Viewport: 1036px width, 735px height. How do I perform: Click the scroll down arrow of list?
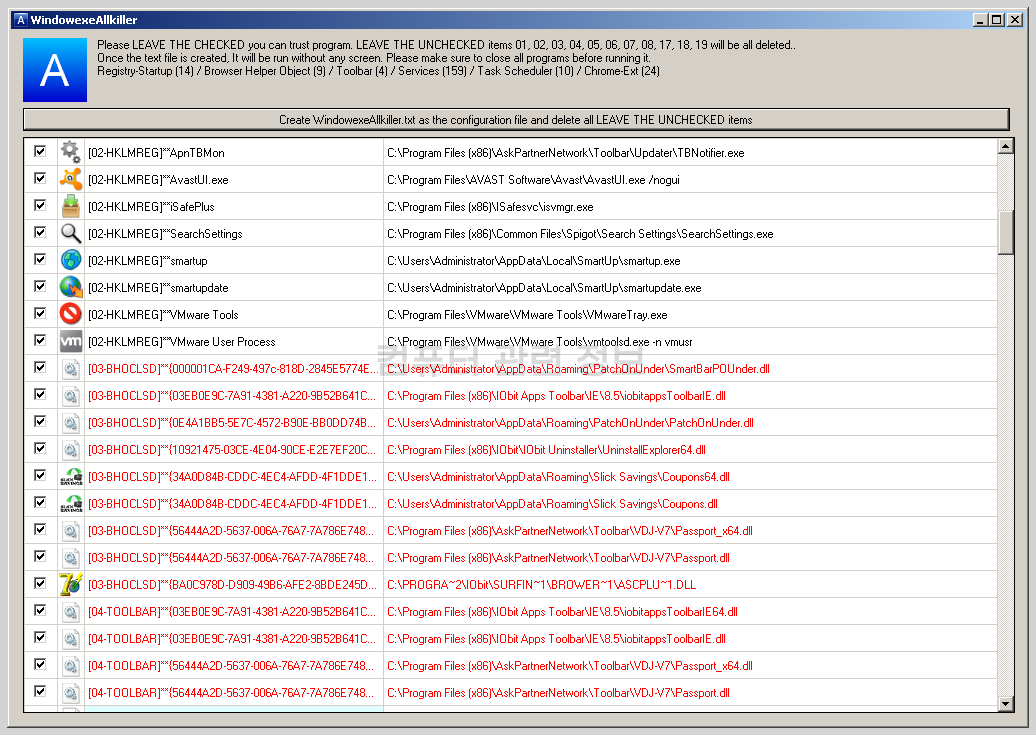click(x=1006, y=704)
